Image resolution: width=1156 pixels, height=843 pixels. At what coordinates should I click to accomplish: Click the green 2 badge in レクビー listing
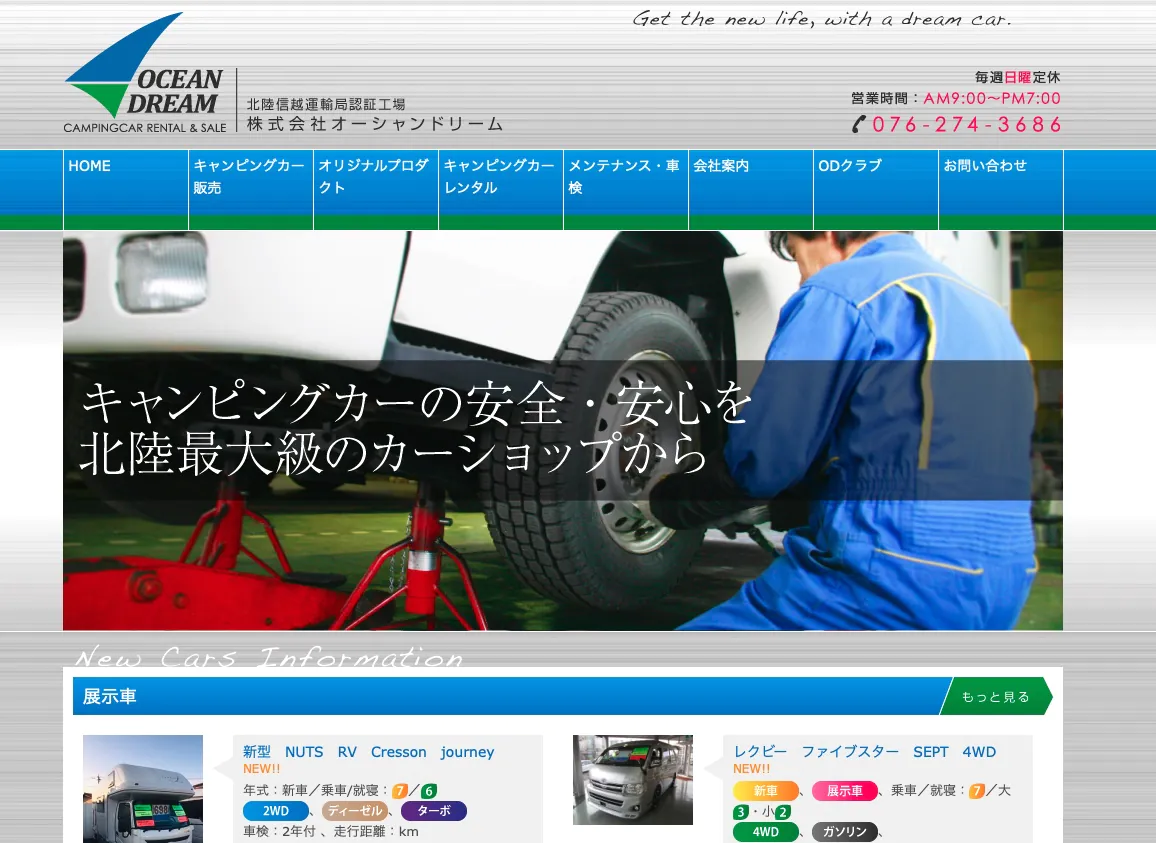click(783, 811)
